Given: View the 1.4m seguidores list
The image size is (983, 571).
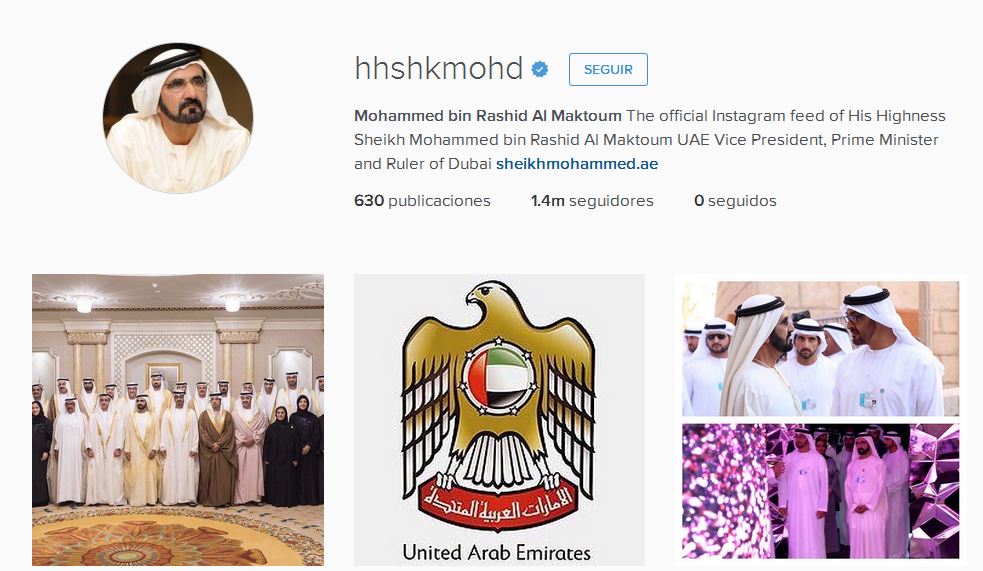Looking at the screenshot, I should tap(592, 201).
